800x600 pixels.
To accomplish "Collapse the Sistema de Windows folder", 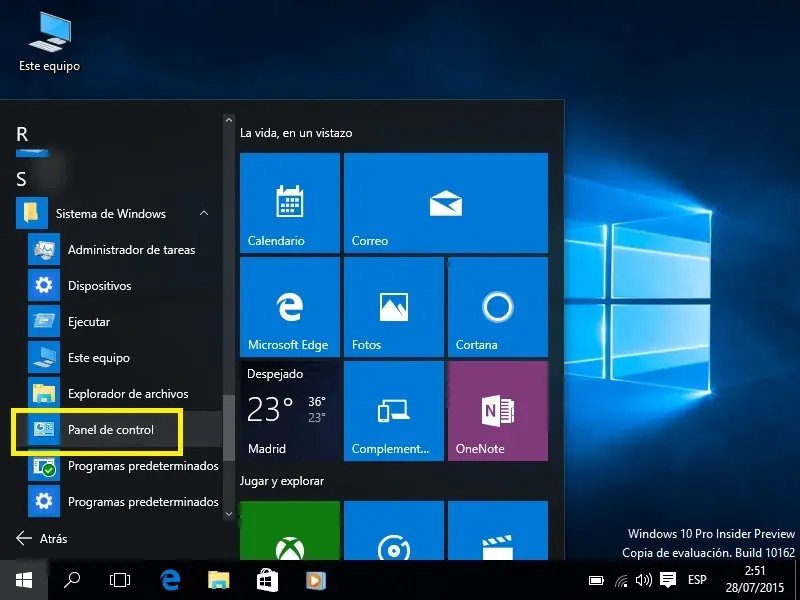I will pyautogui.click(x=117, y=213).
